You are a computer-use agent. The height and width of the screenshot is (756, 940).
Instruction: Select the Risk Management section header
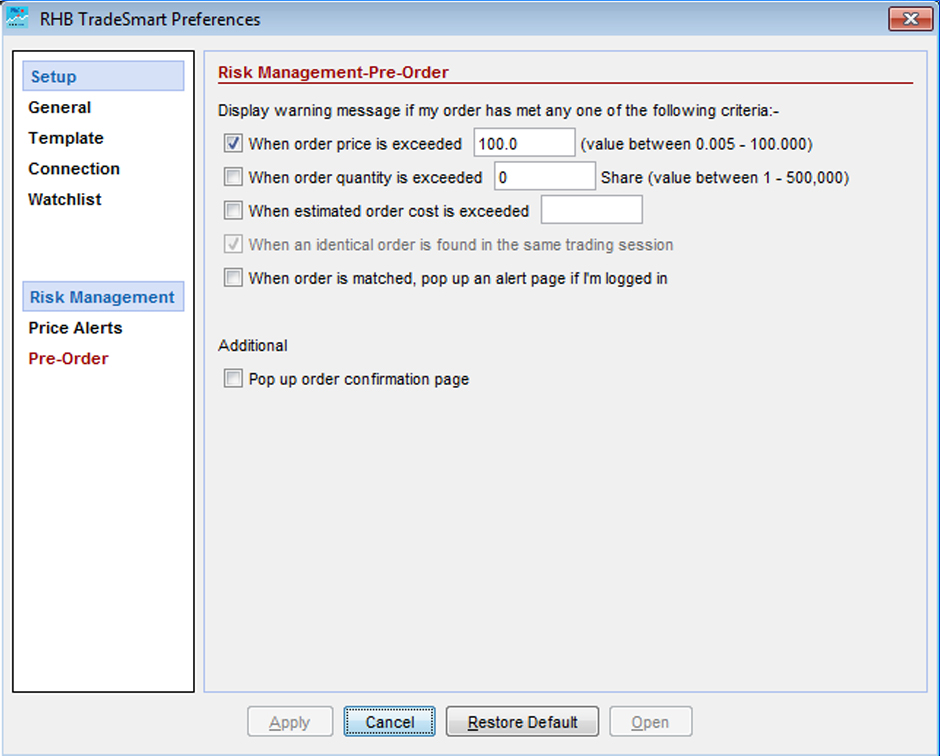103,297
